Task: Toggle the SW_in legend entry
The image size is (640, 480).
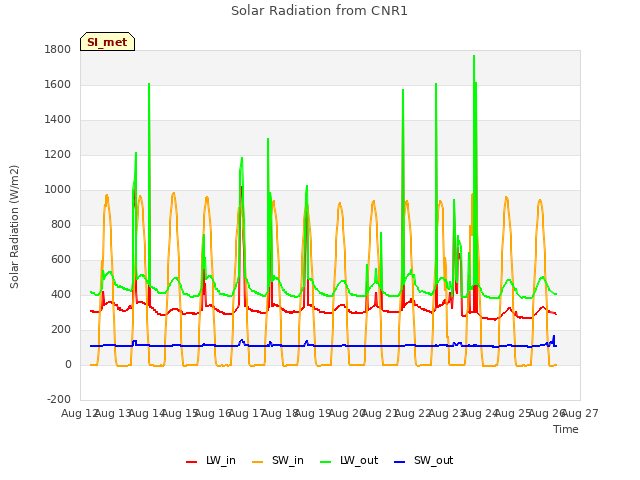Action: point(278,461)
